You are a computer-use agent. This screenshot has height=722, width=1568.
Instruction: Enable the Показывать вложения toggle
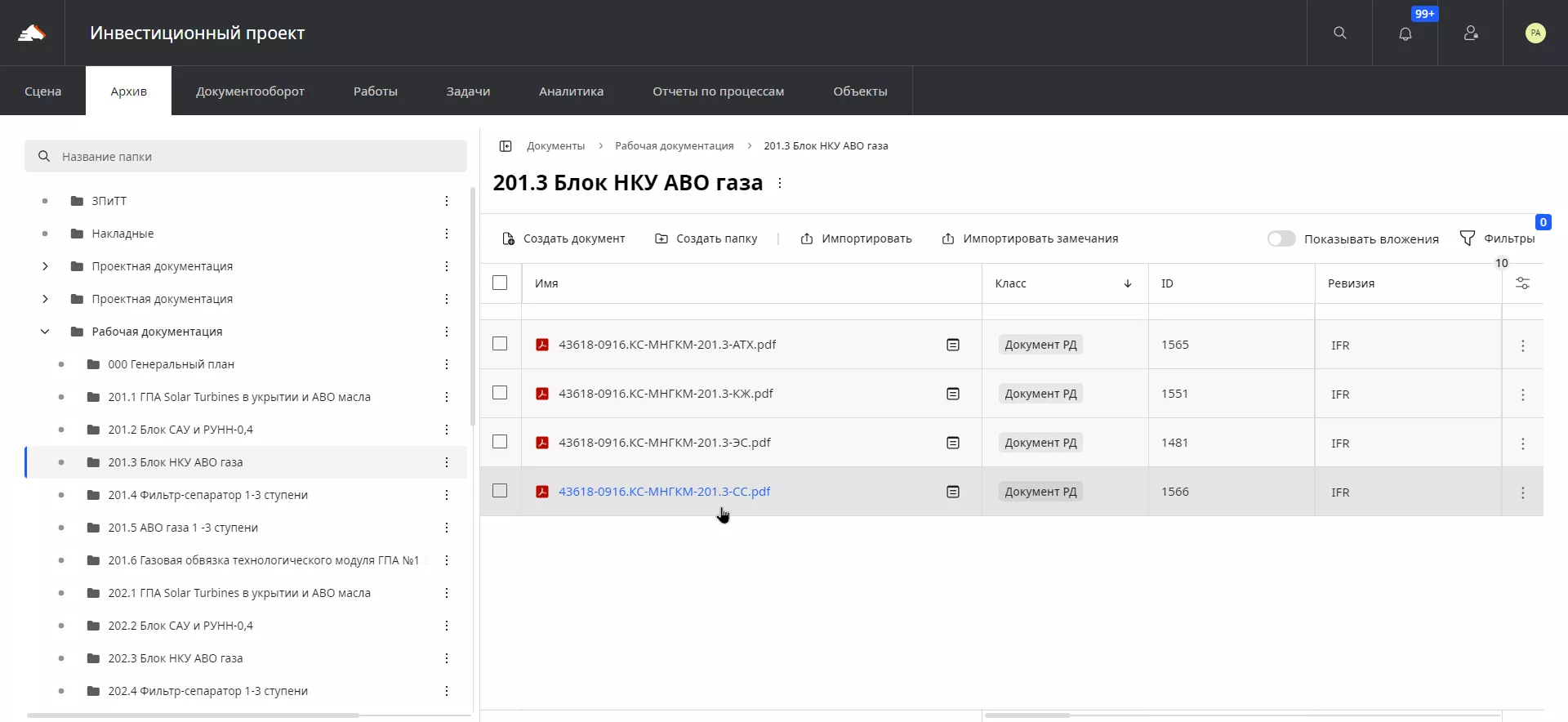point(1281,238)
